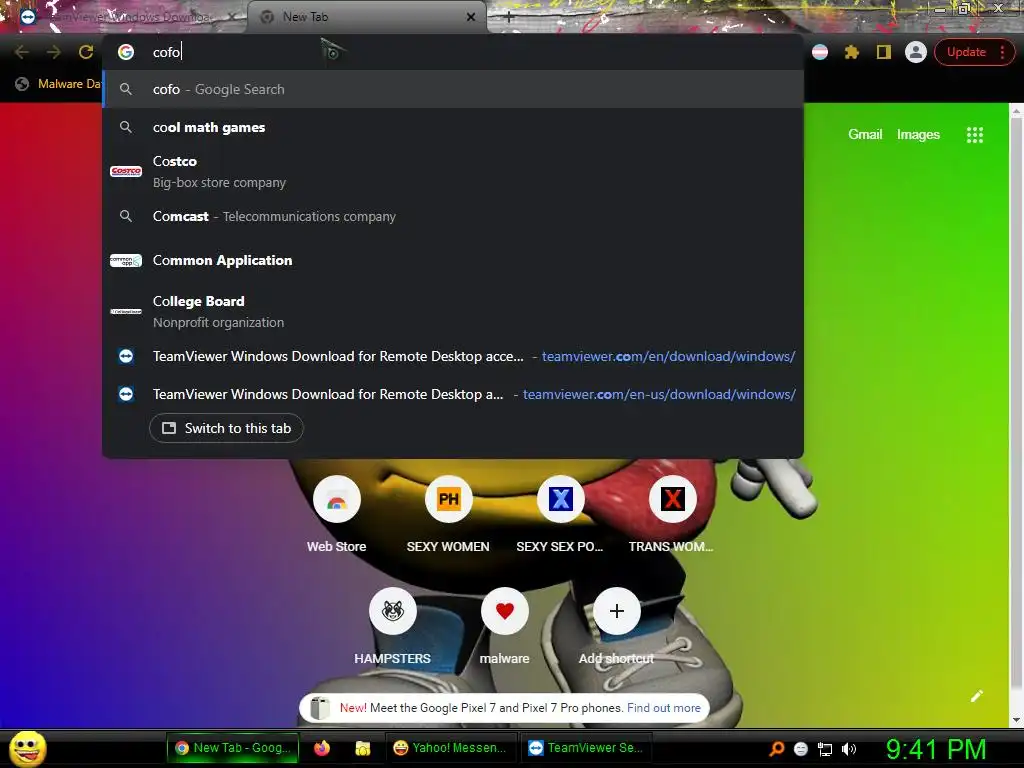This screenshot has height=768, width=1024.
Task: Click the browser back arrow
Action: tap(22, 52)
